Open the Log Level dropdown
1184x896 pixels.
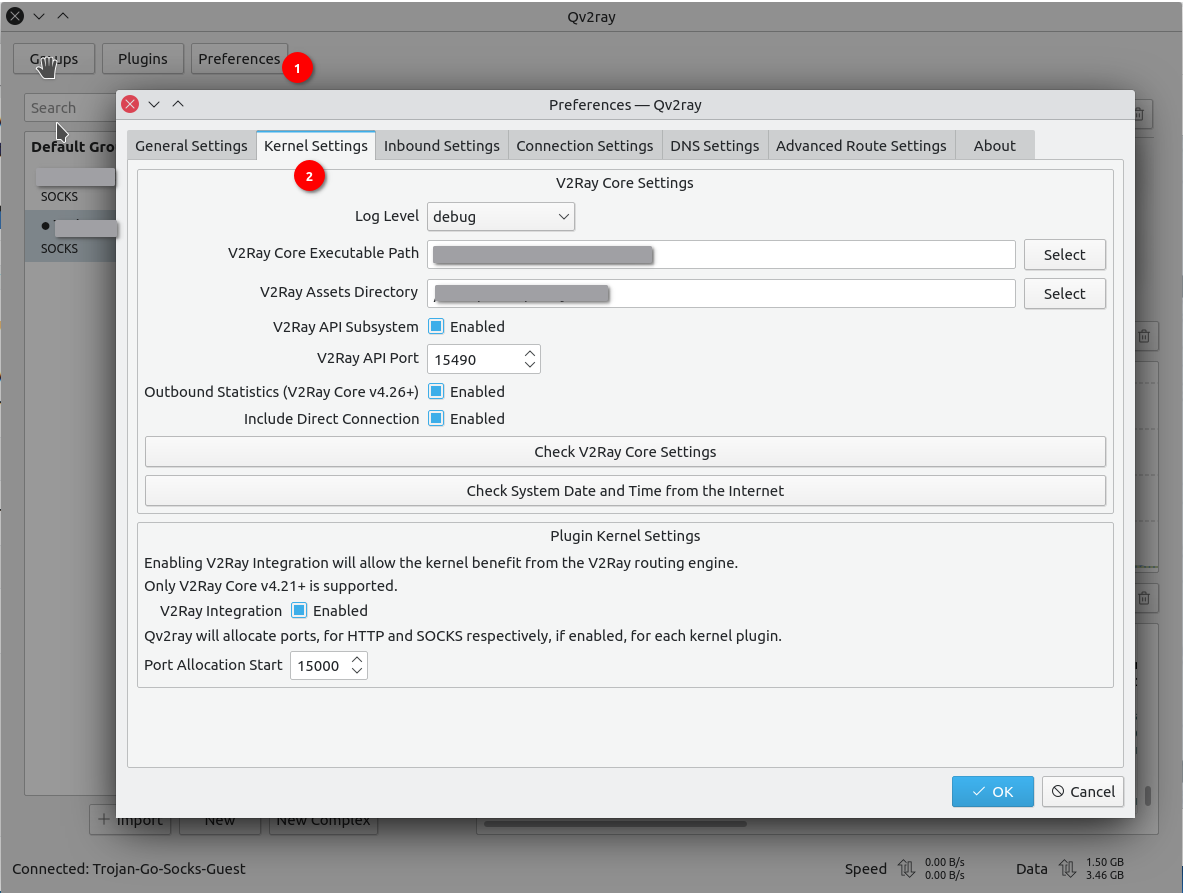pos(500,216)
